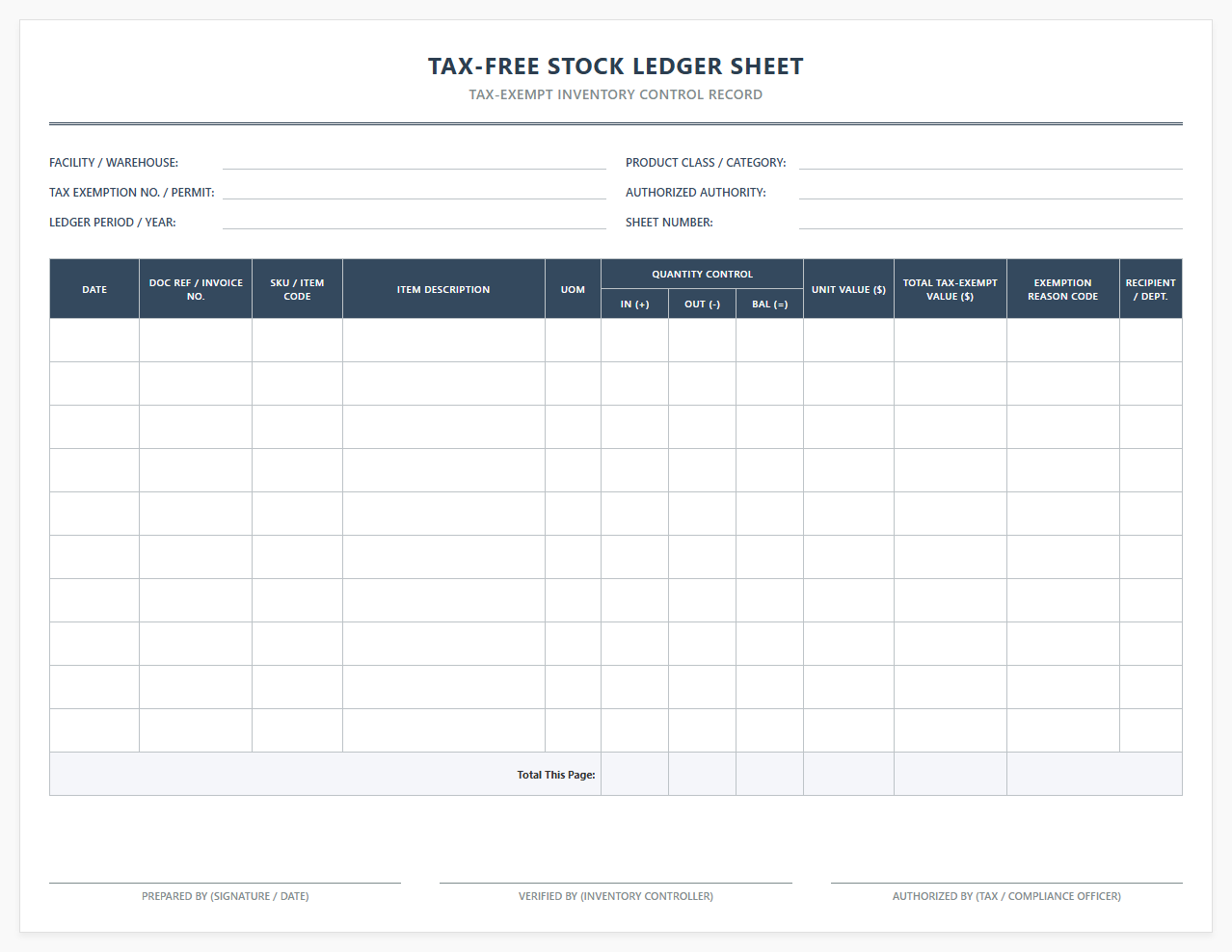Screen dimensions: 1232x952
Task: Click the 'UOM' column header
Action: (x=573, y=289)
